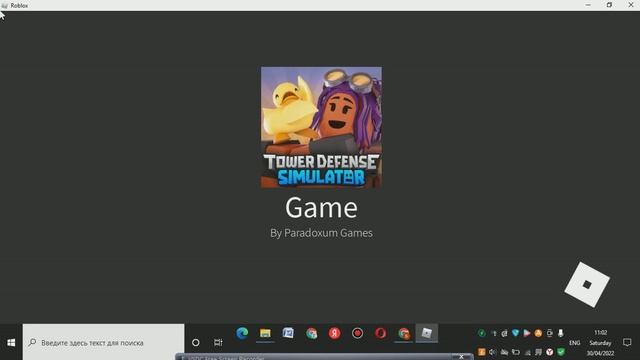The height and width of the screenshot is (360, 640).
Task: Open the volume speaker tray icon
Action: coord(493,352)
